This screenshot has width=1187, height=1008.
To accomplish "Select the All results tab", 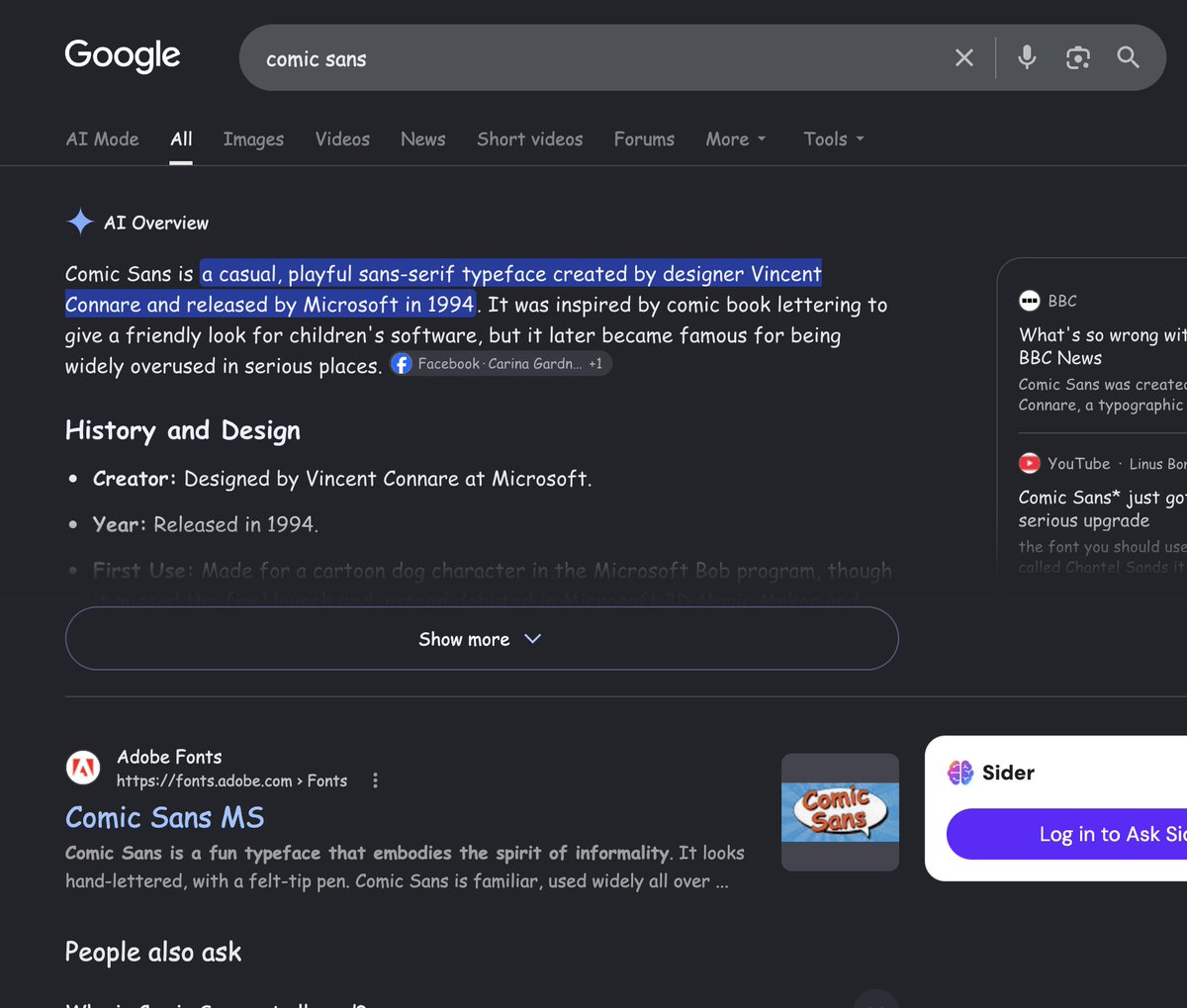I will [x=181, y=139].
